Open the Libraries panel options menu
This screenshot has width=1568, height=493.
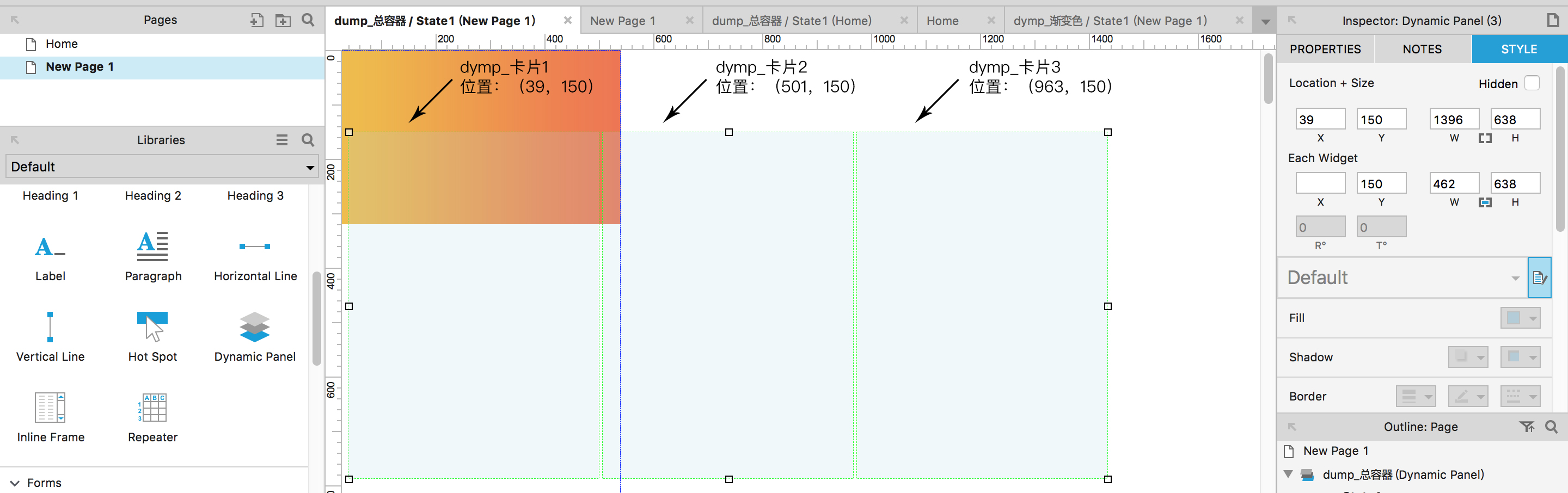(282, 140)
